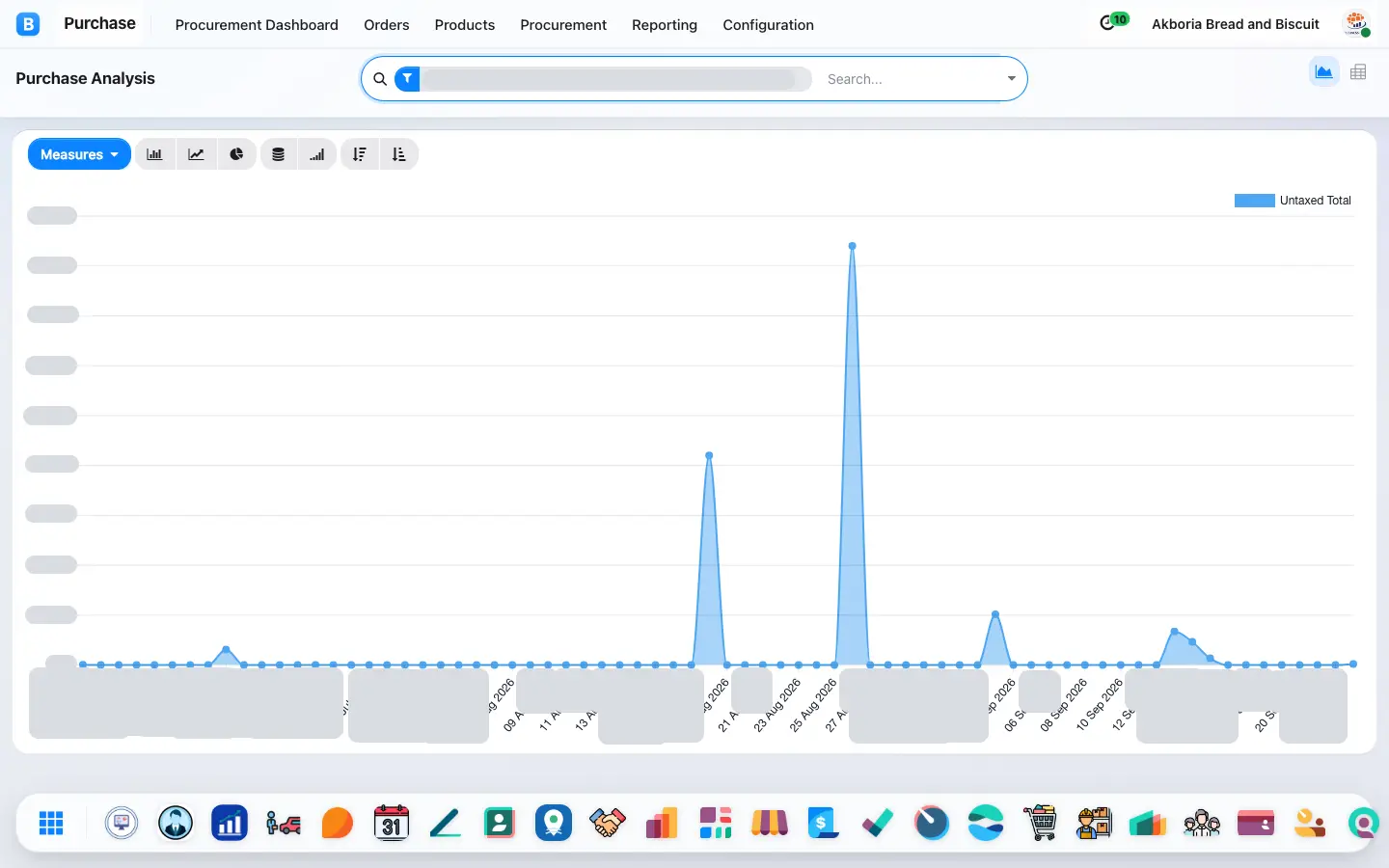1389x868 pixels.
Task: Switch to graph view
Action: coord(1323,72)
